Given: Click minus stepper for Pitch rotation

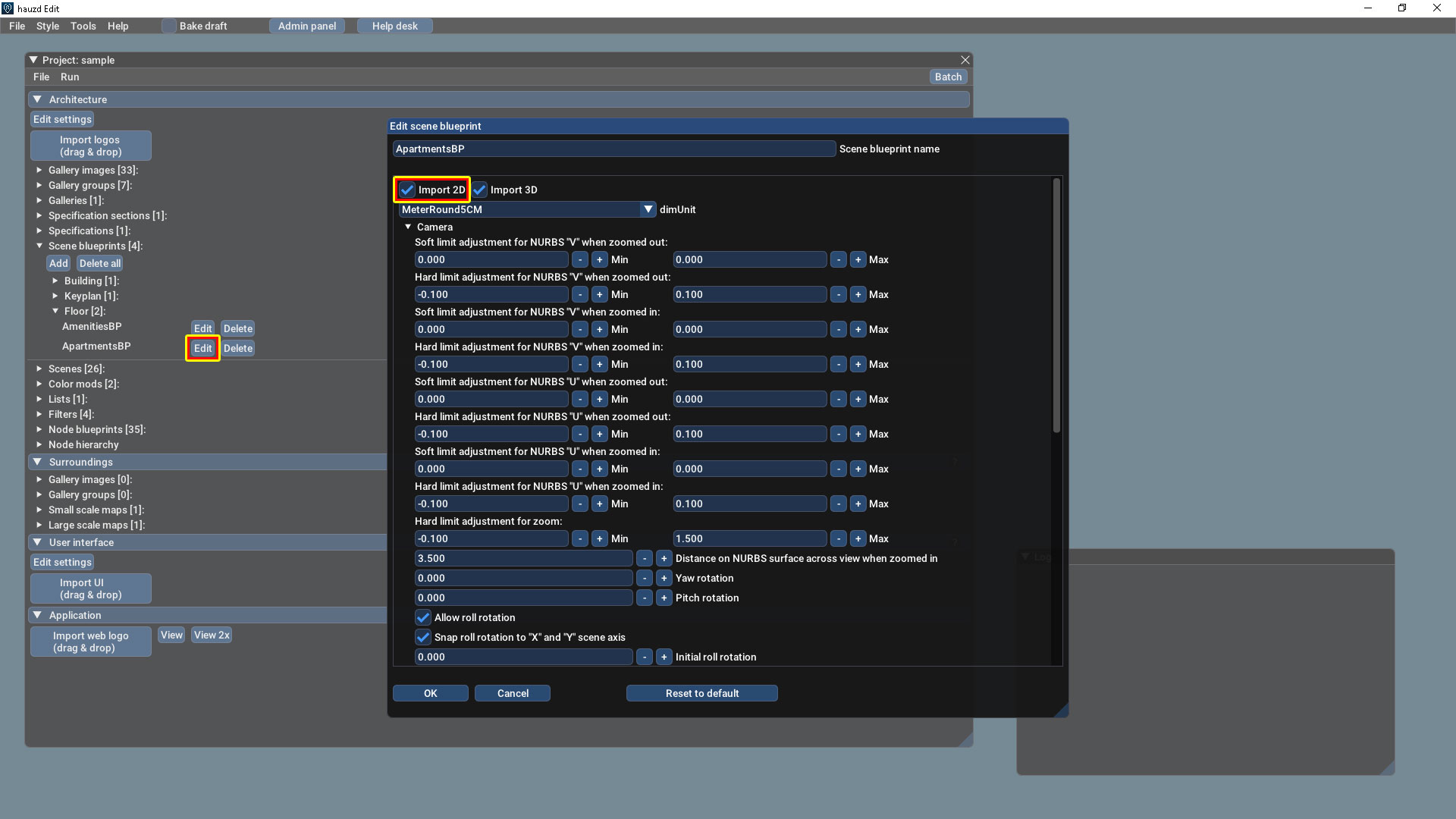Looking at the screenshot, I should (x=644, y=598).
